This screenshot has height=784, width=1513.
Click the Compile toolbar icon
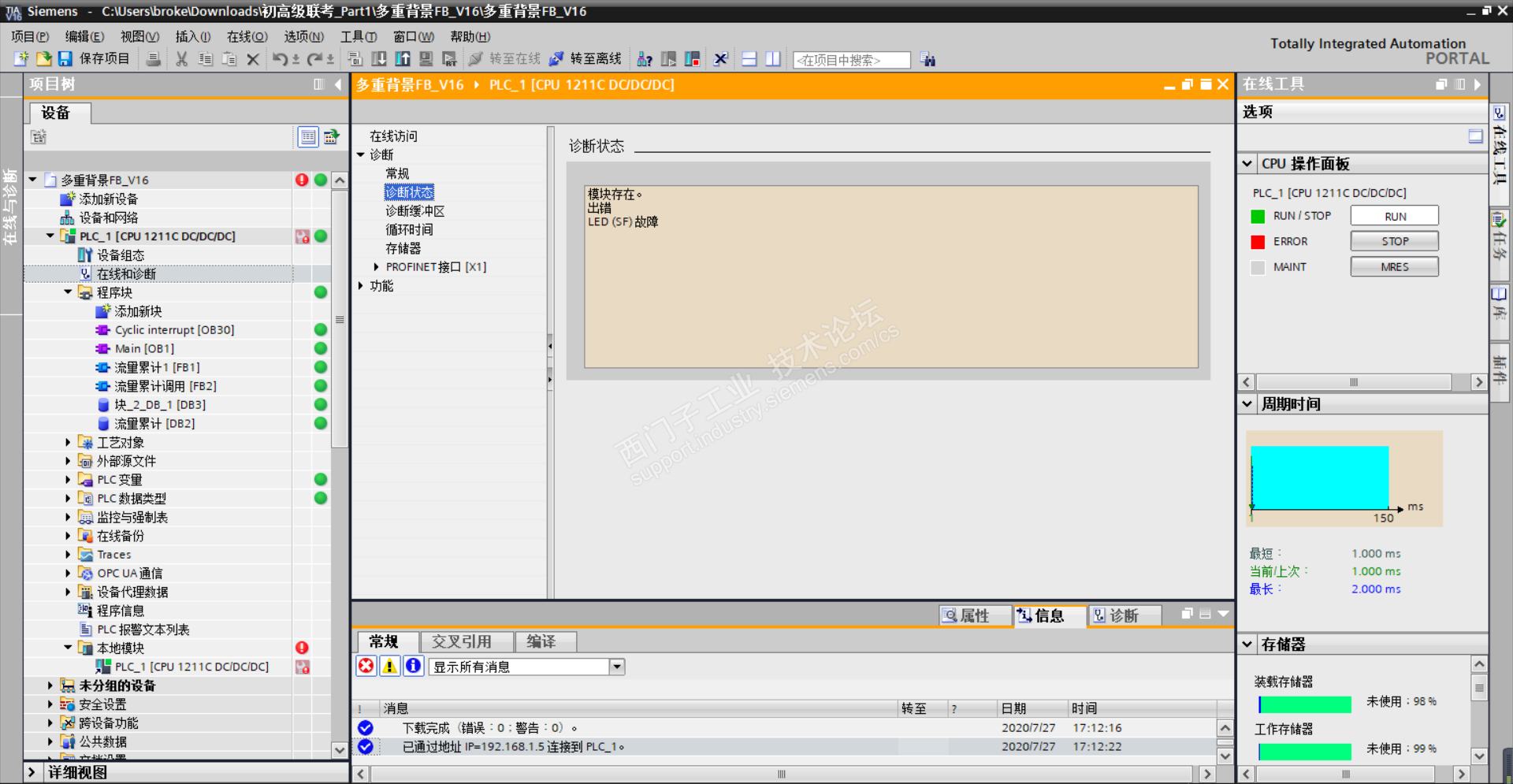pos(355,59)
